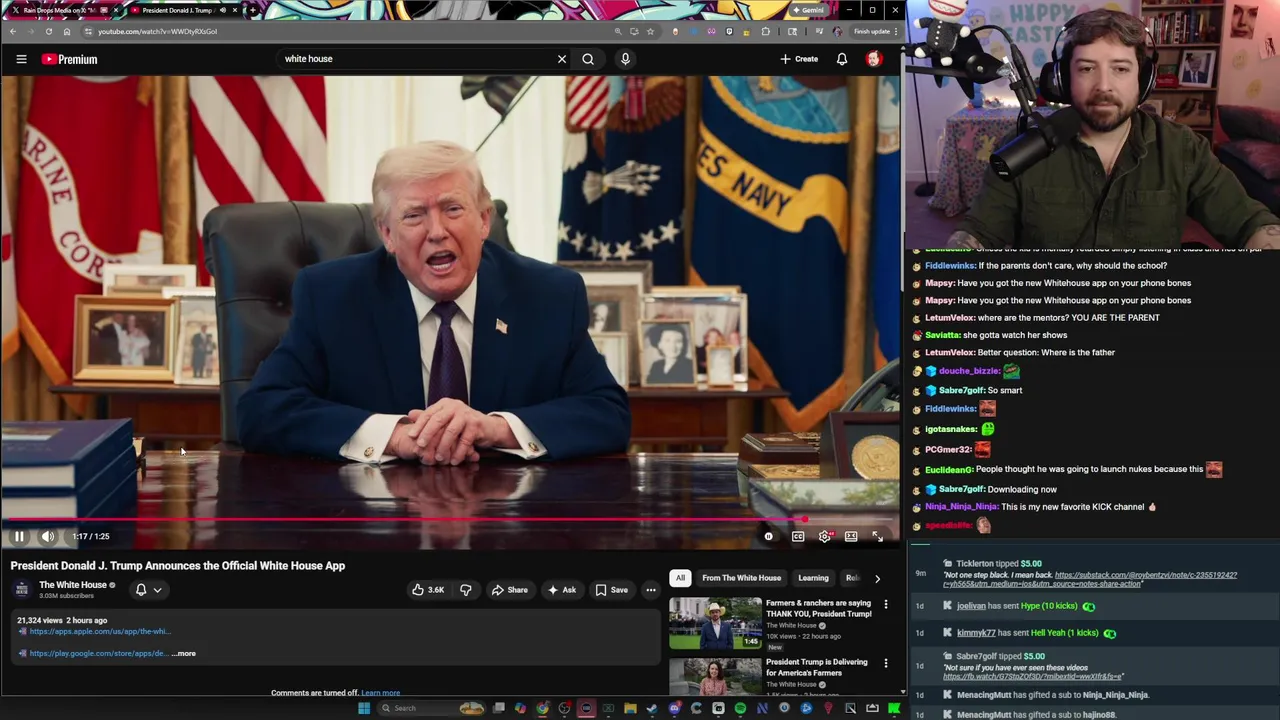Go to YouTube Premium home logo

[69, 59]
